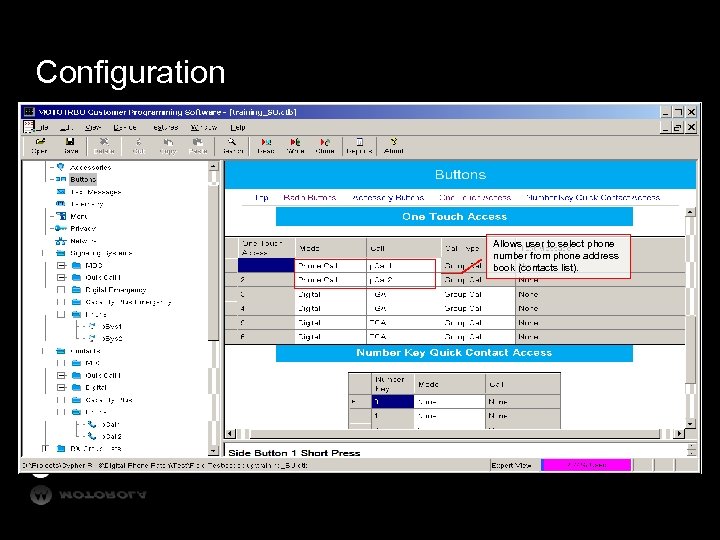This screenshot has height=540, width=720.
Task: Collapse Digital under Contacts
Action: click(61, 388)
